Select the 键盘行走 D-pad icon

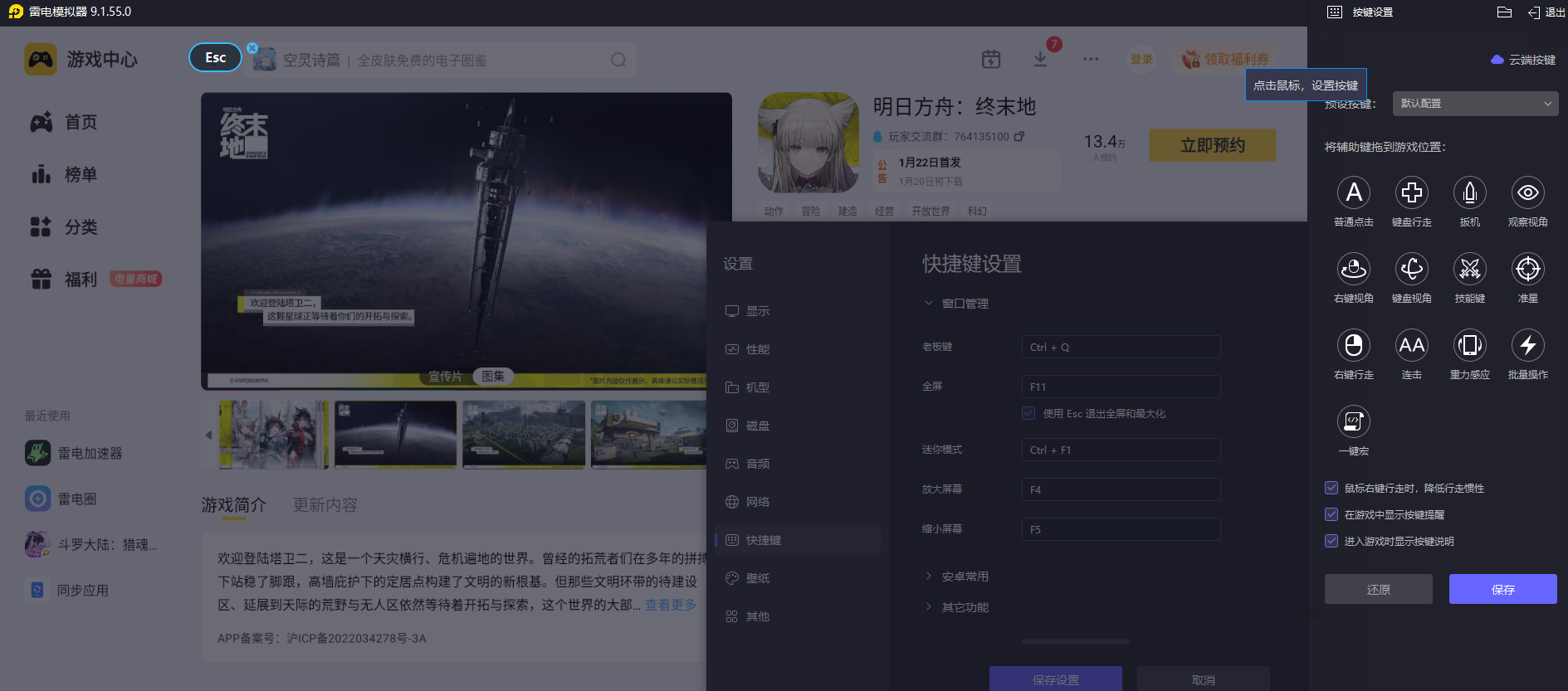1411,193
